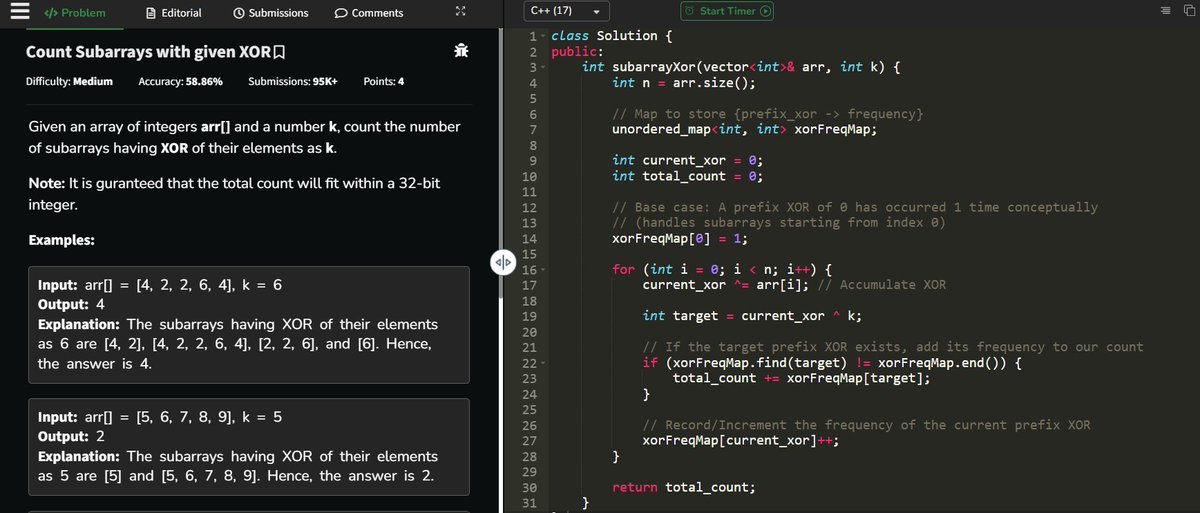The height and width of the screenshot is (513, 1200).
Task: Click the second example 'Output: 2' line
Action: tap(71, 436)
